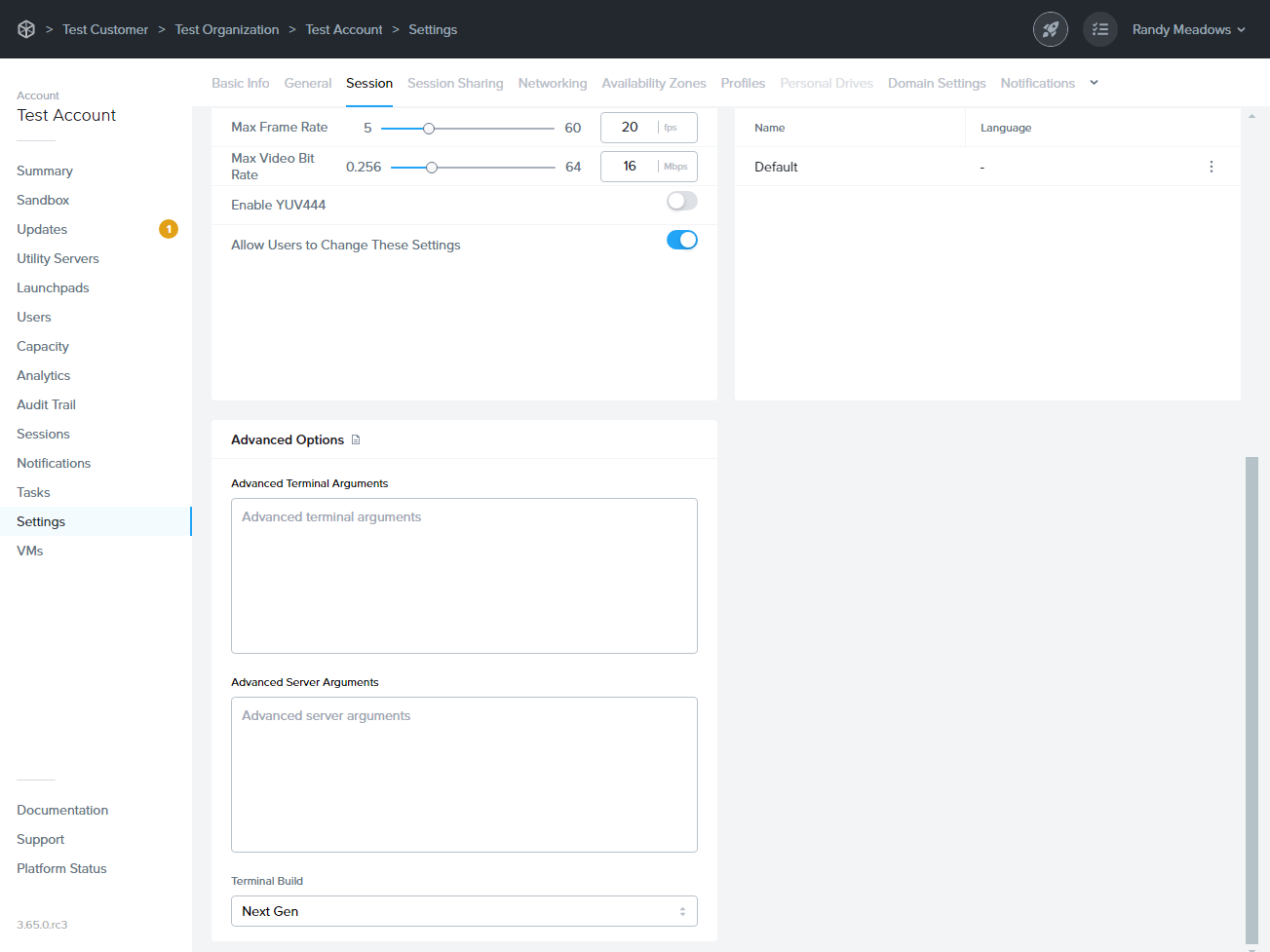Expand the Randy Meadows user menu
Viewport: 1270px width, 952px height.
1188,29
